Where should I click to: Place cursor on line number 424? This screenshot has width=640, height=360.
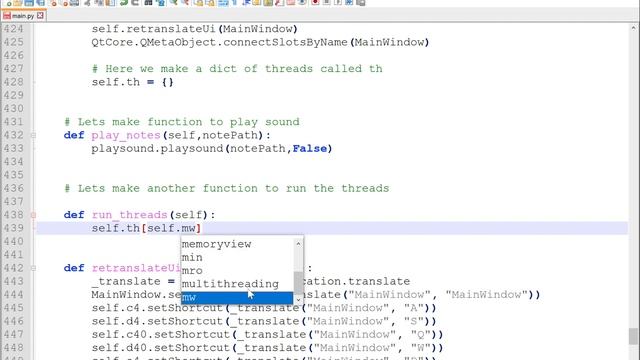[13, 29]
